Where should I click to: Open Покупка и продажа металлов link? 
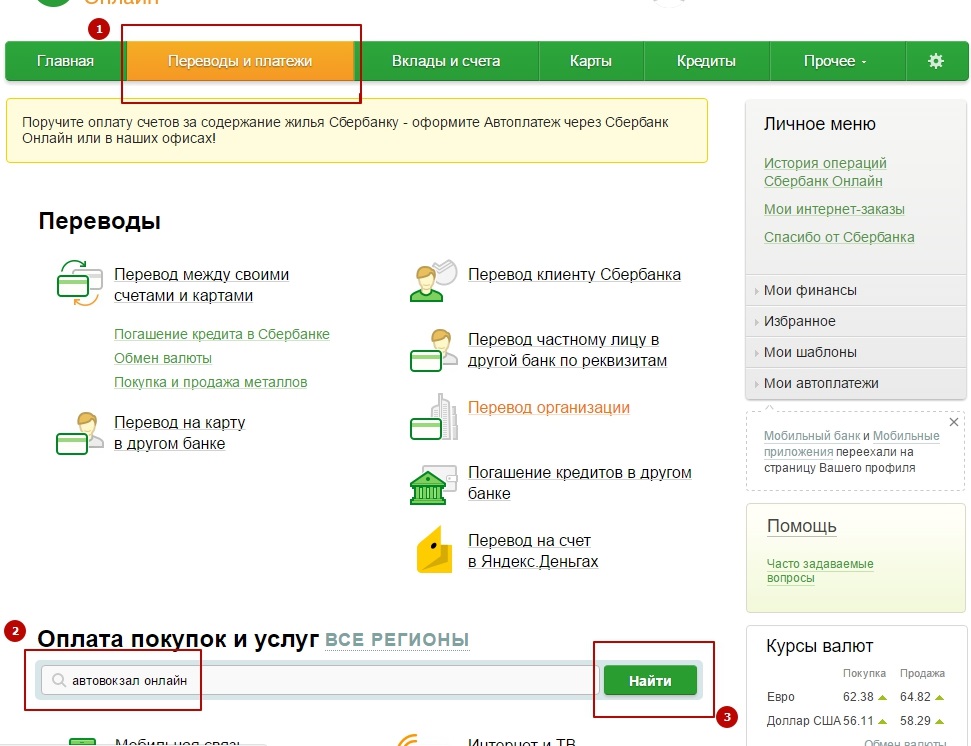point(211,383)
